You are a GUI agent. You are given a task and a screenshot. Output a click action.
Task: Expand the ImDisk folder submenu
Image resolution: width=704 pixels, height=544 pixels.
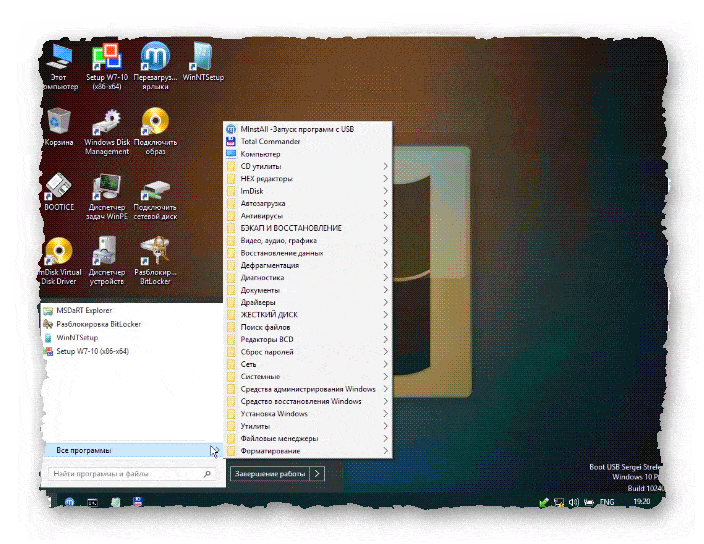308,191
